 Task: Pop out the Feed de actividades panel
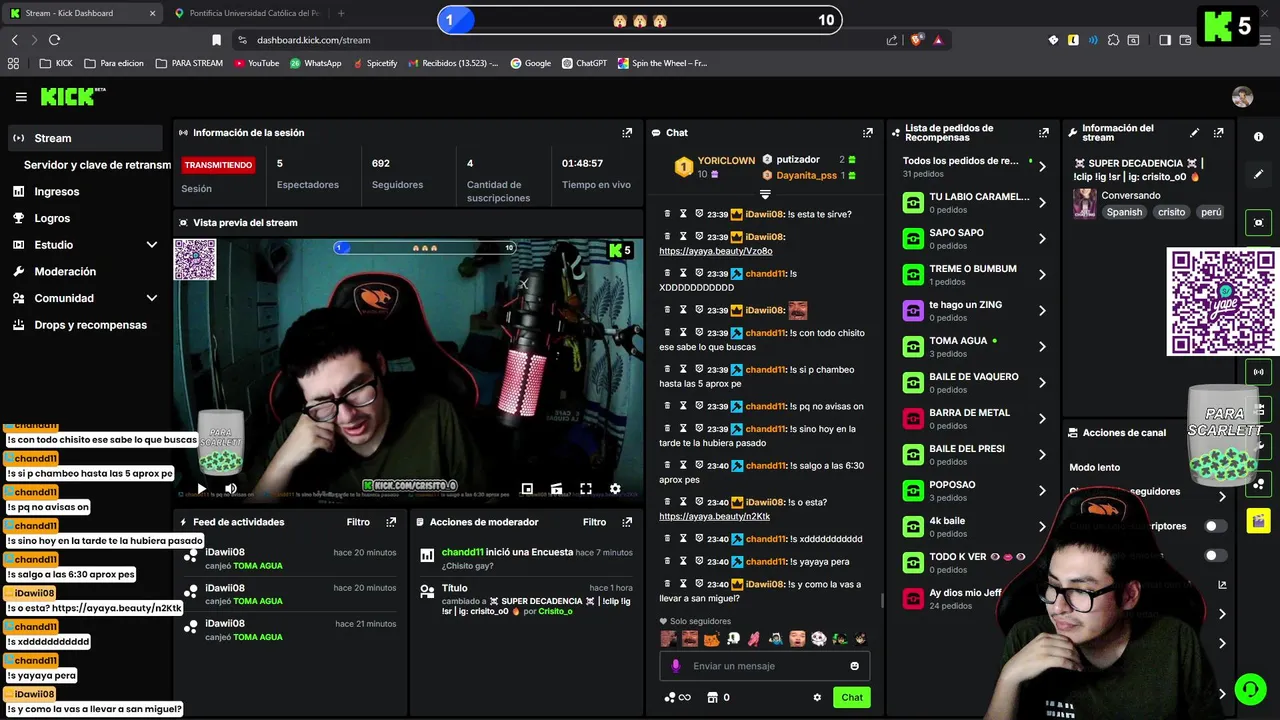[x=391, y=522]
